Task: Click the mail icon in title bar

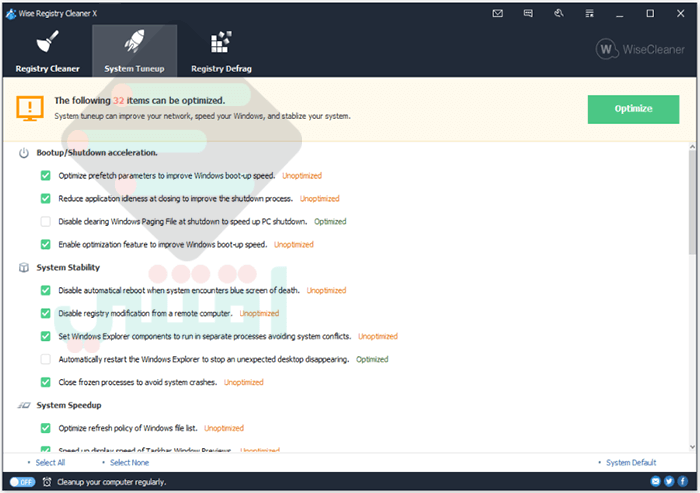Action: [497, 13]
